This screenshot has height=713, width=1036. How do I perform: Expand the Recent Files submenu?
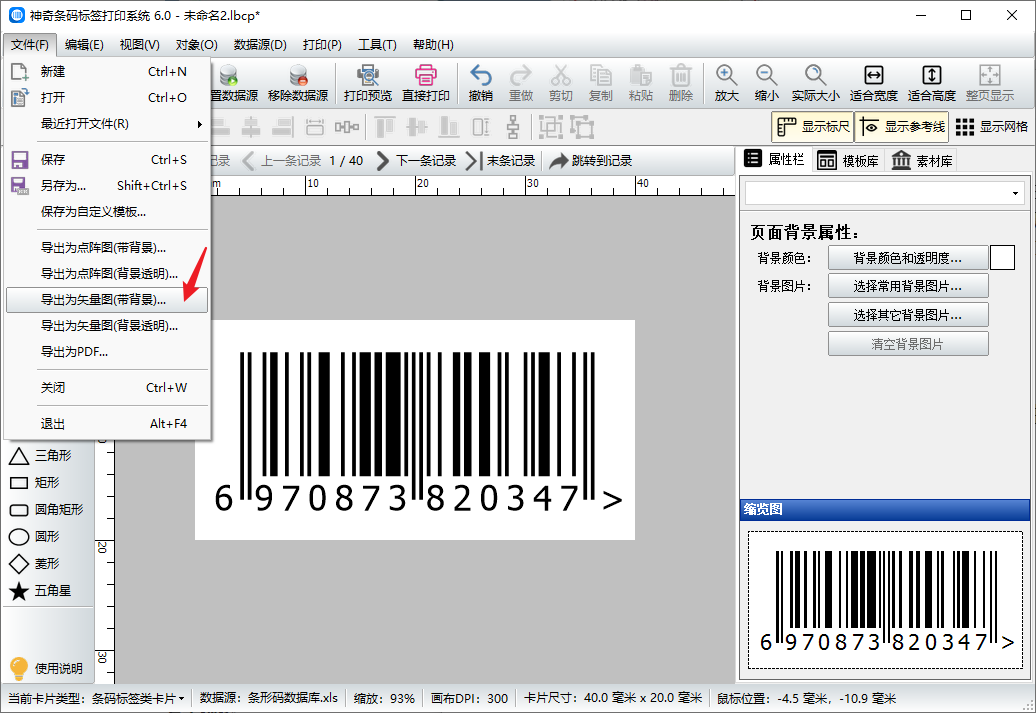click(107, 124)
